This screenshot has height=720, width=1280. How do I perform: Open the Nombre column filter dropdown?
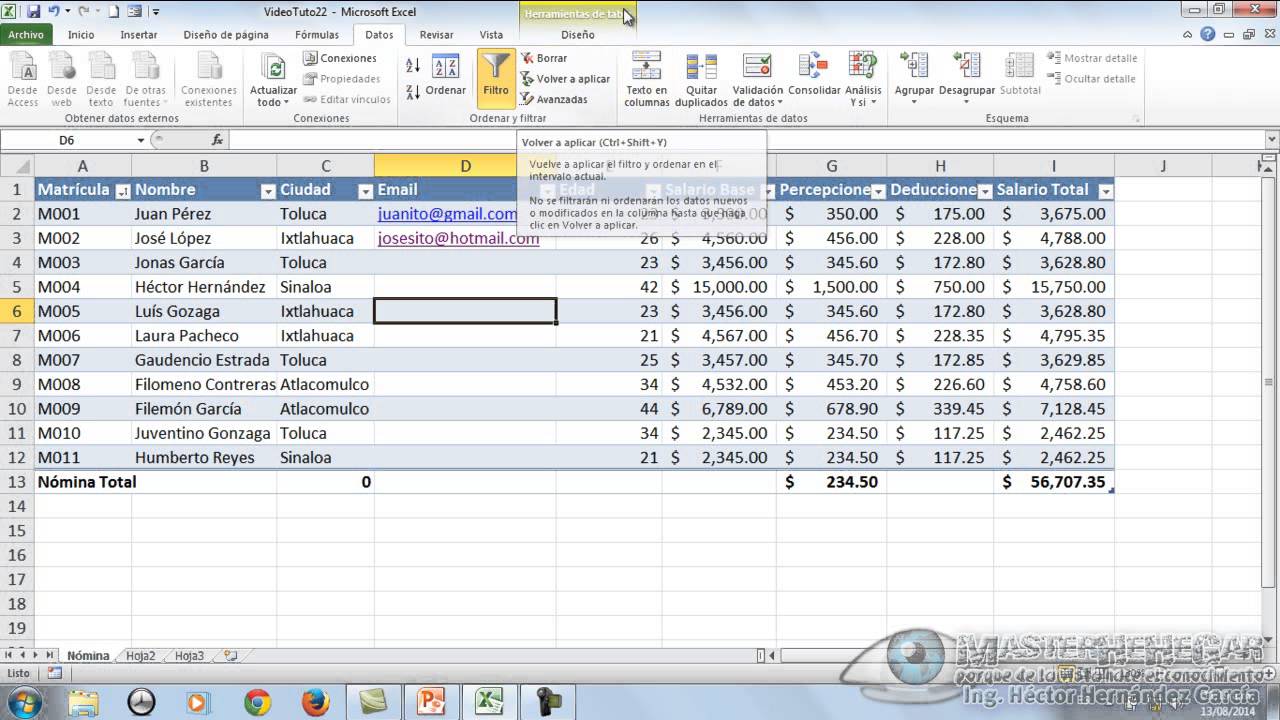tap(267, 191)
